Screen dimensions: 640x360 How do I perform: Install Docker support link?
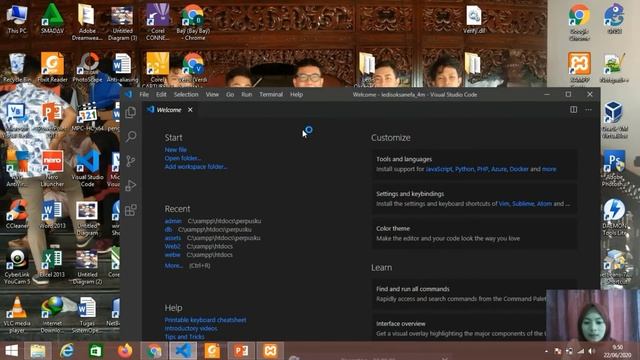pyautogui.click(x=519, y=169)
